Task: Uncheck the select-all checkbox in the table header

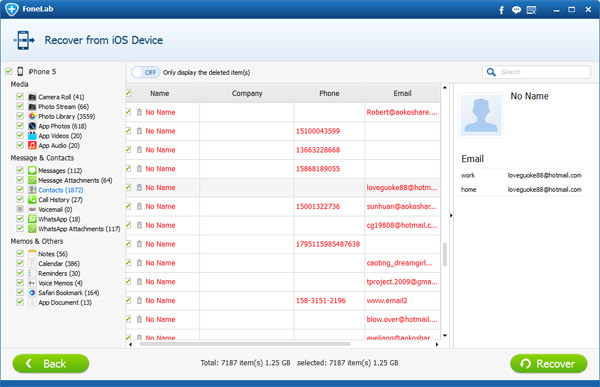Action: 129,93
